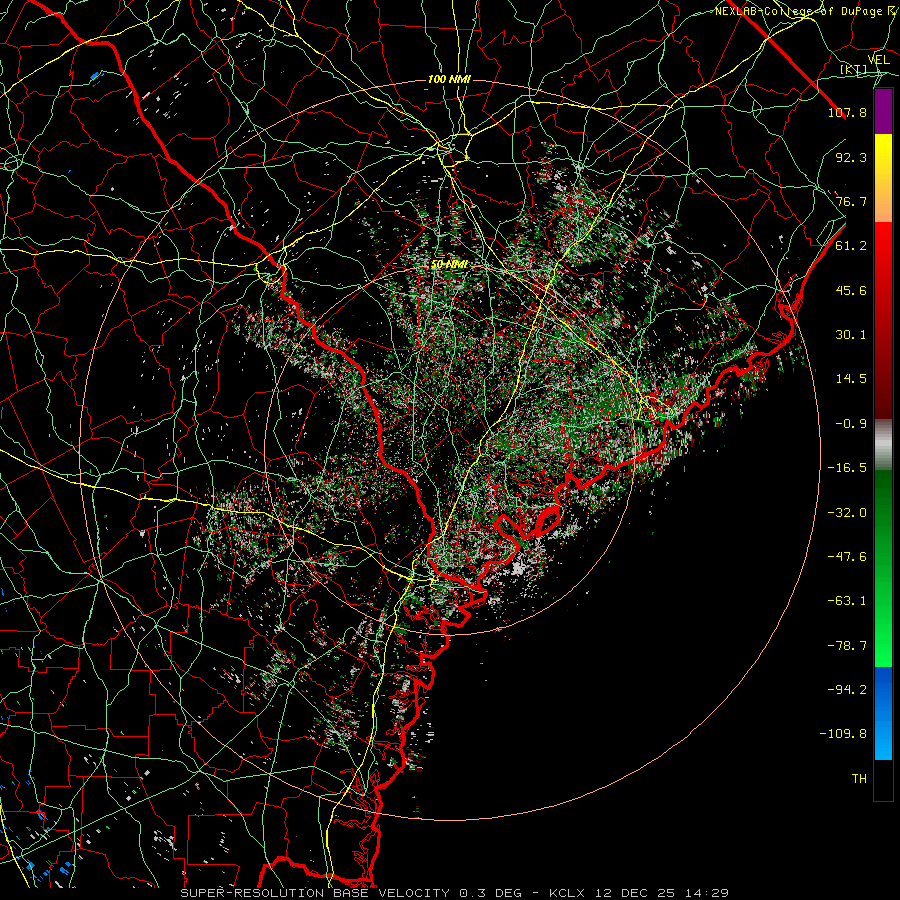Select the -63.1 scale value
This screenshot has height=900, width=900.
(847, 601)
